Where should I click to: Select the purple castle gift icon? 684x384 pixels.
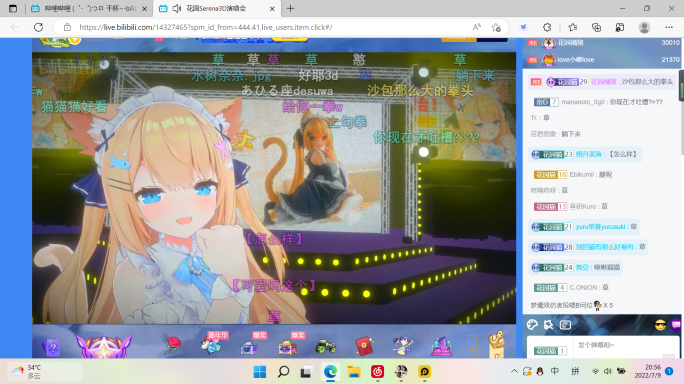441,346
